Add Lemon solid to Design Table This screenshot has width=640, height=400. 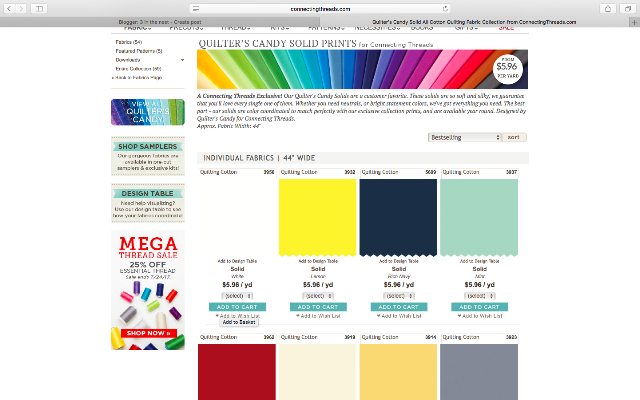tap(318, 261)
